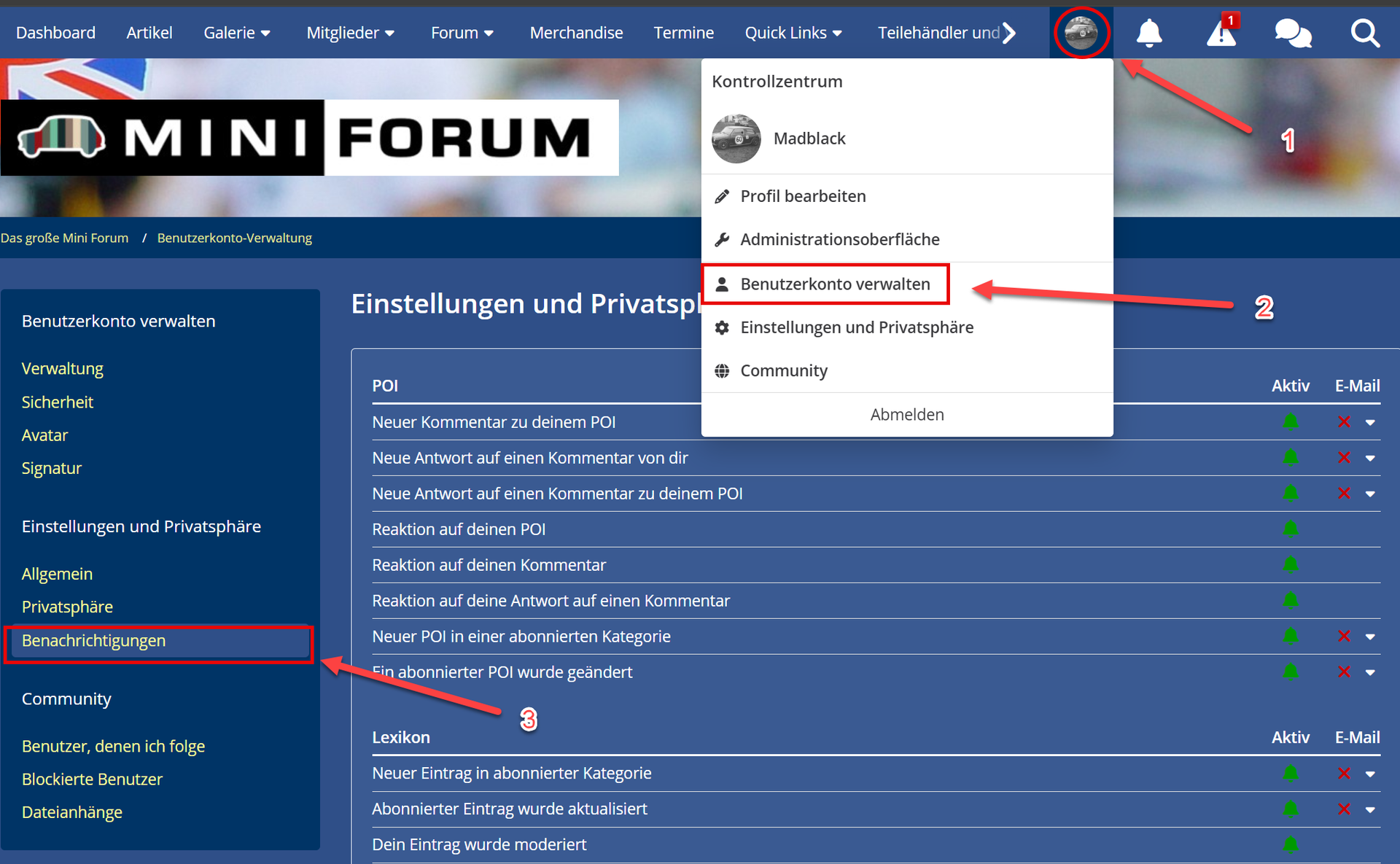
Task: Expand the Galerie menu dropdown
Action: [x=237, y=33]
